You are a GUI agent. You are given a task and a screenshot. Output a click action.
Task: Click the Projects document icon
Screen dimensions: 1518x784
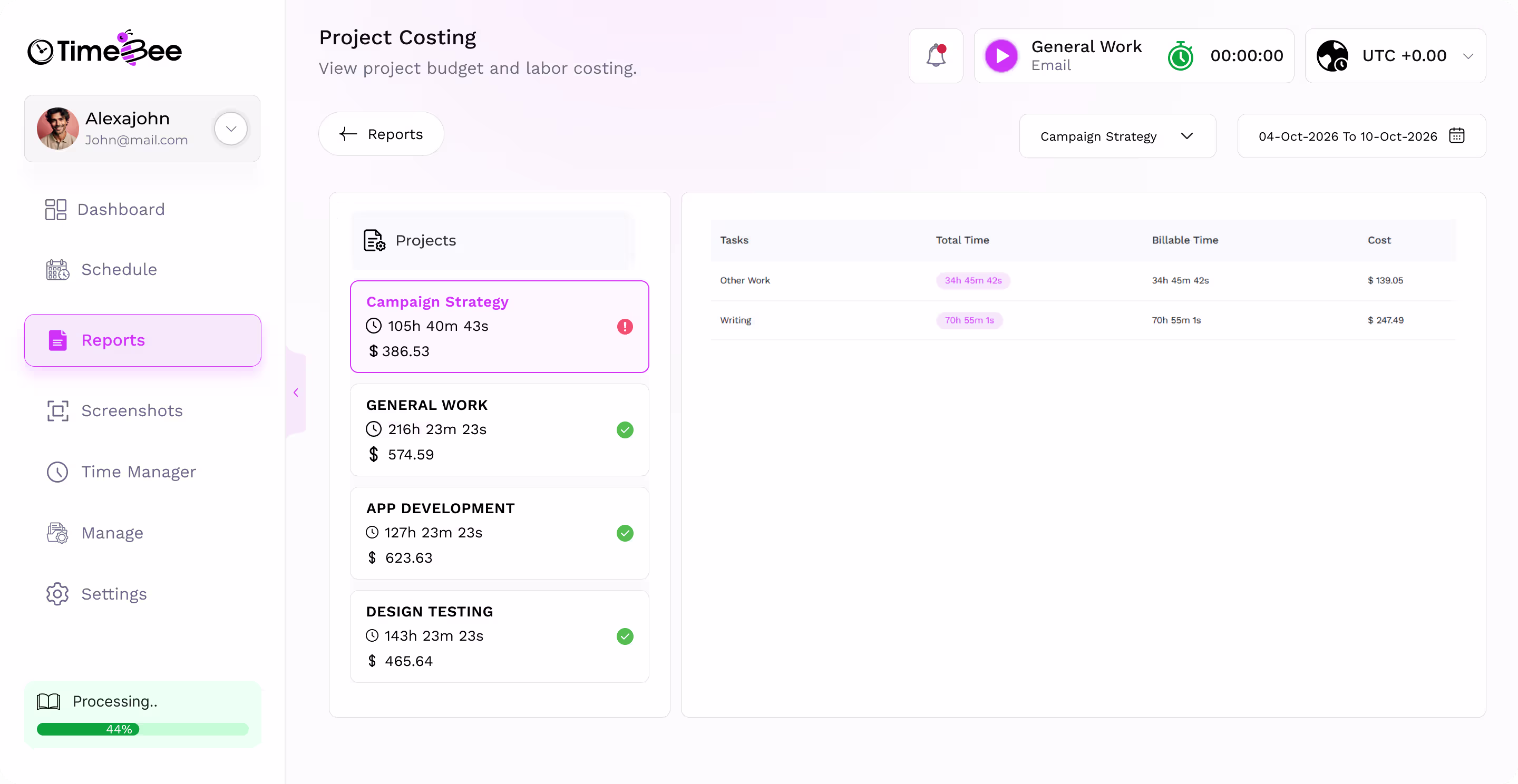click(374, 240)
